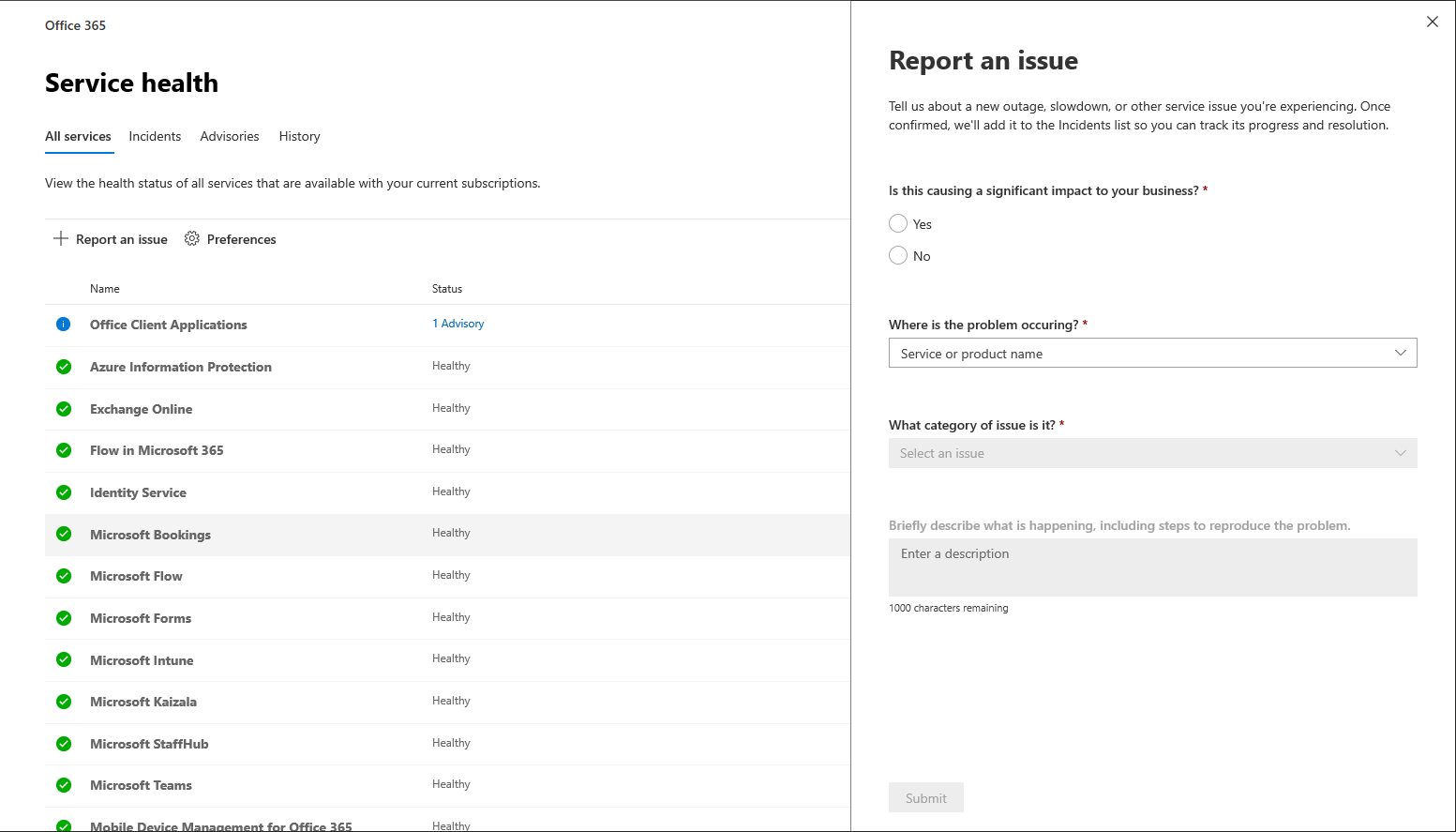
Task: Select the Microsoft Flow service name
Action: [x=136, y=576]
